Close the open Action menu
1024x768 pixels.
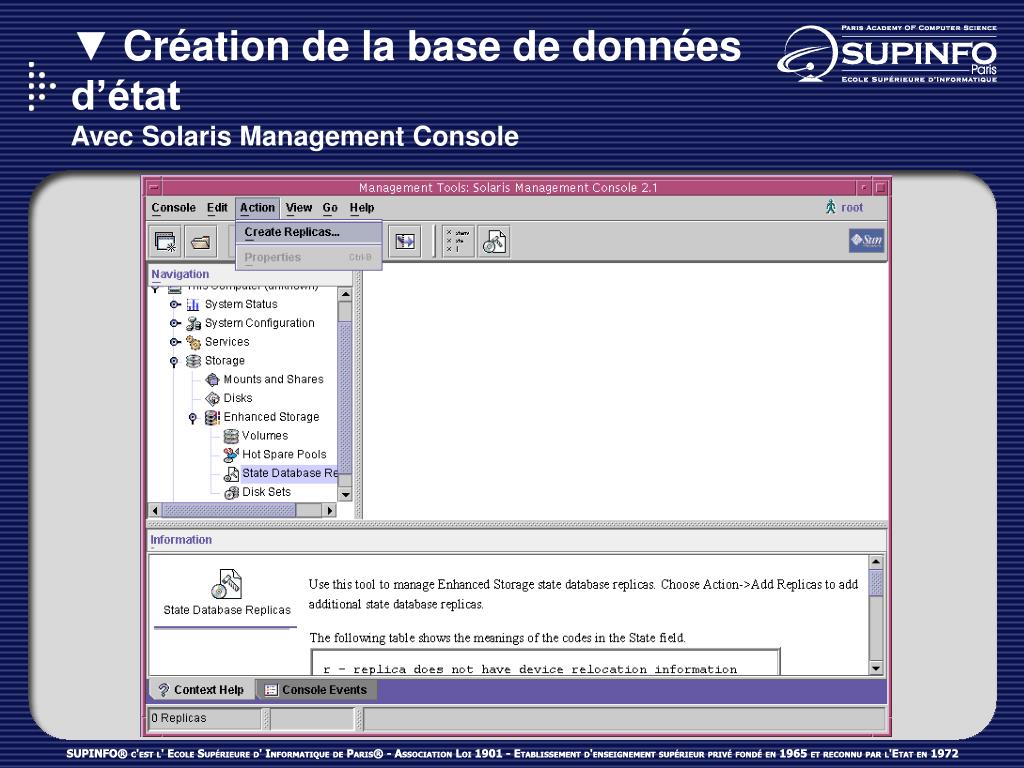pos(257,208)
